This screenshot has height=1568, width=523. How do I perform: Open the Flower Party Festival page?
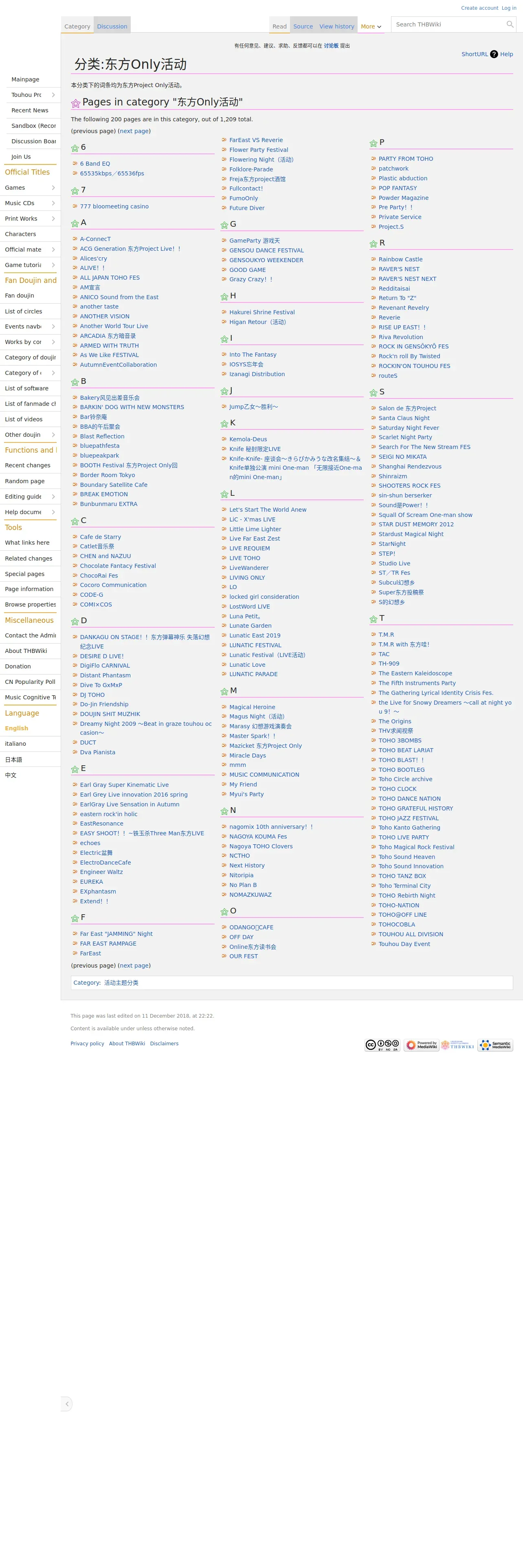(x=259, y=150)
